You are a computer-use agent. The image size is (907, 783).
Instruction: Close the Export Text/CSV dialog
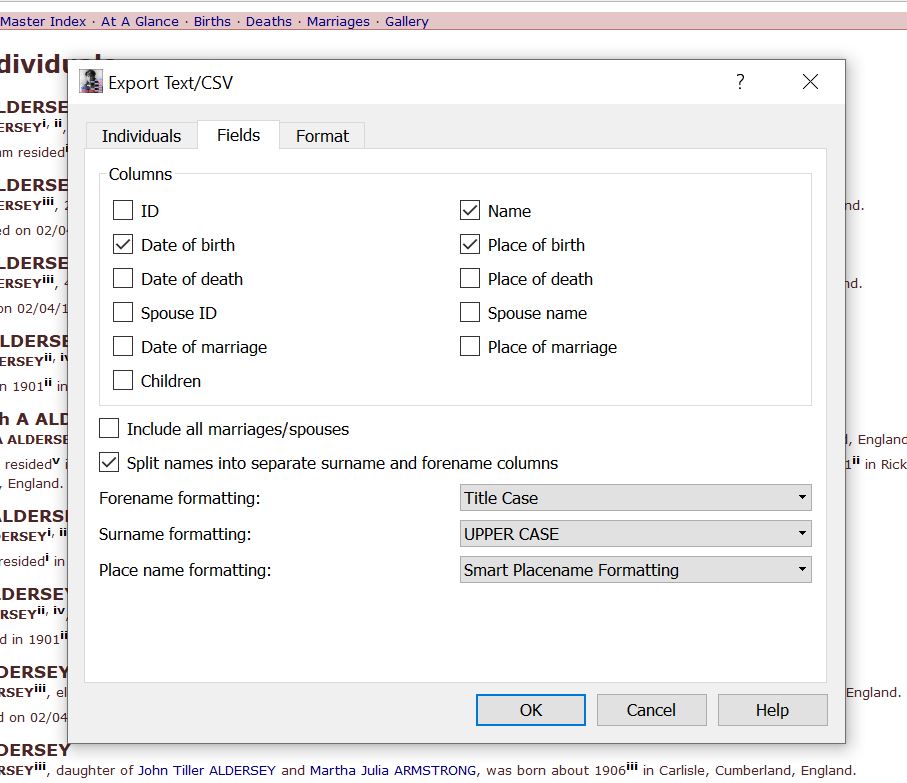(810, 82)
